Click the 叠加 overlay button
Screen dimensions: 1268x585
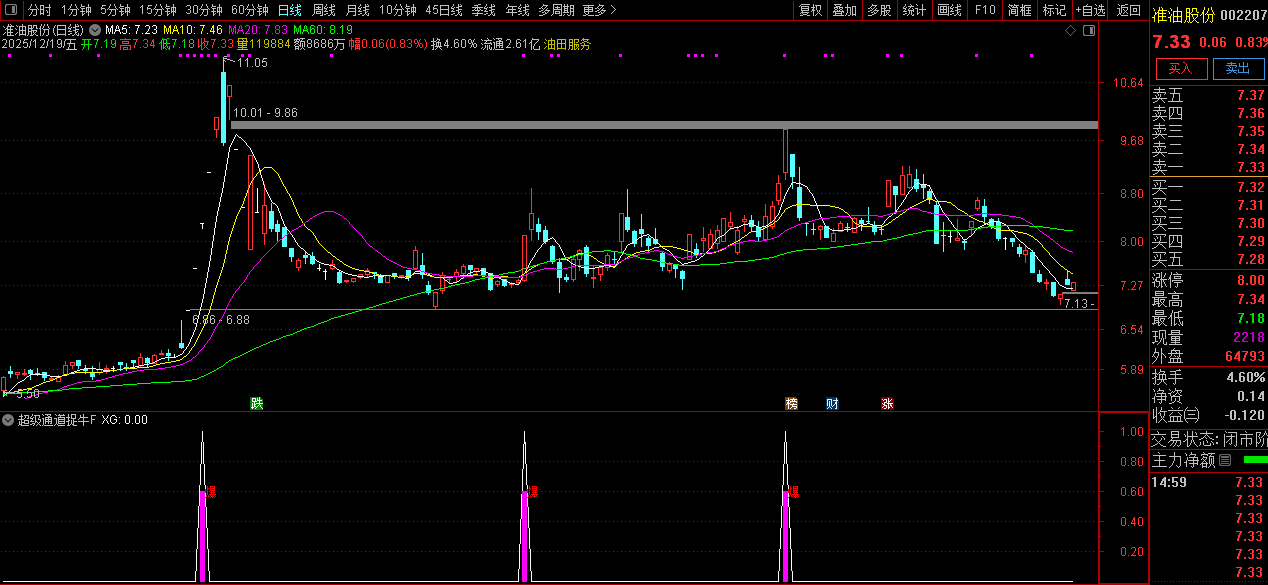845,10
